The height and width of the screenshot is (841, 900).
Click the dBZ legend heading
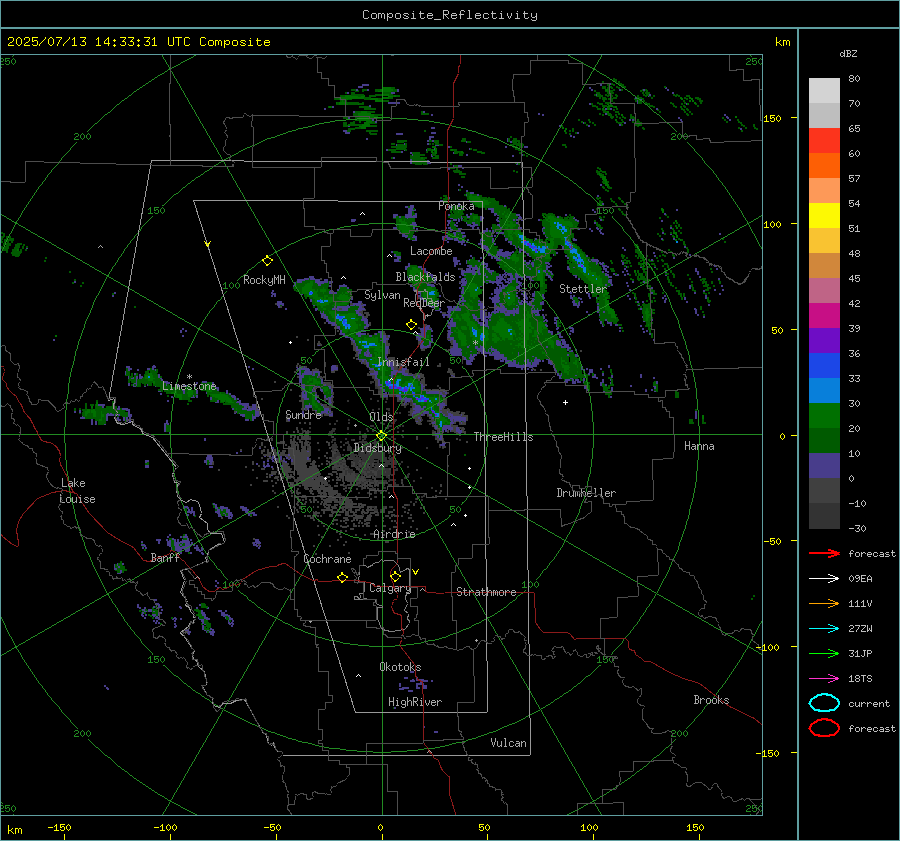pos(848,53)
